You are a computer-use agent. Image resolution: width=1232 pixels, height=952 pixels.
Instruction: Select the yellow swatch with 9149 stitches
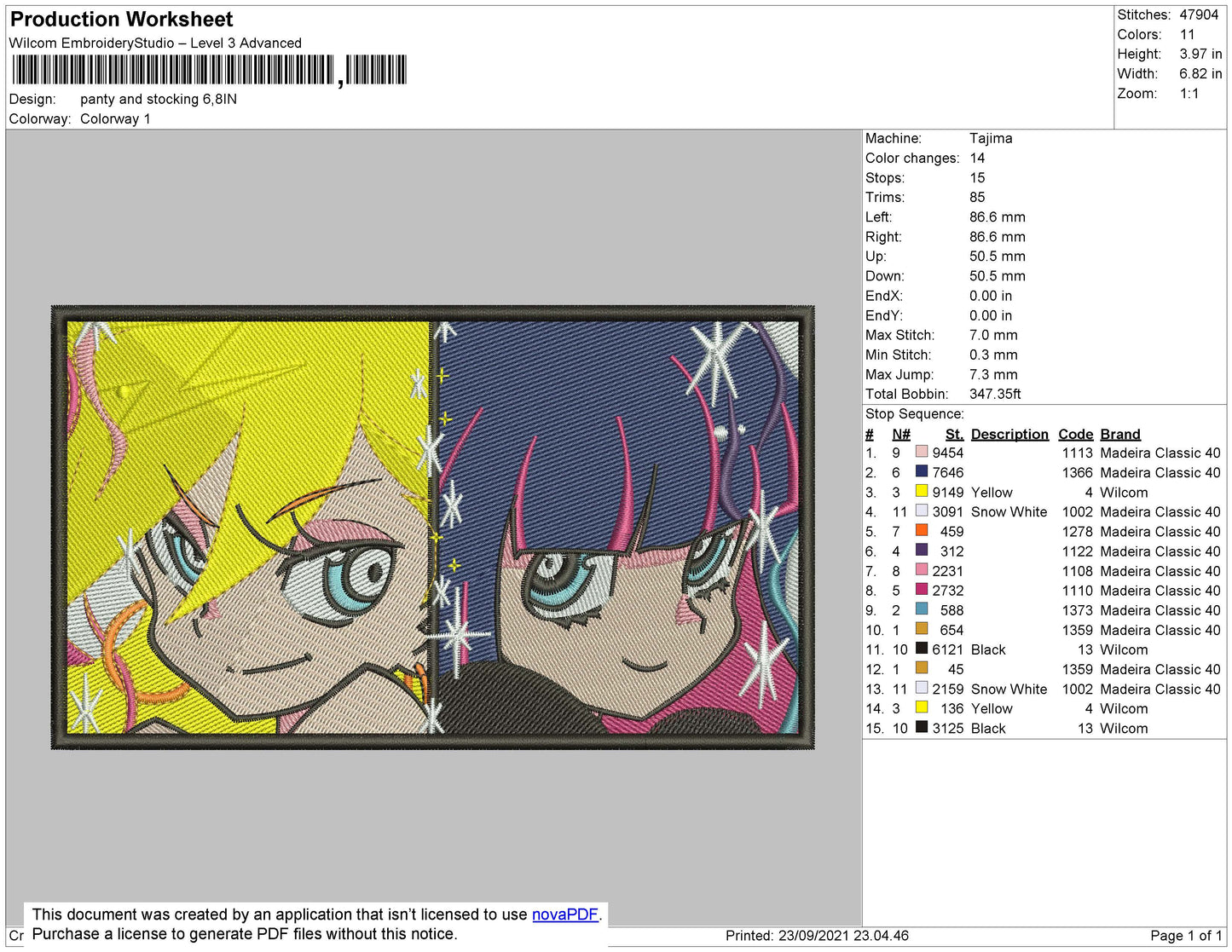921,491
